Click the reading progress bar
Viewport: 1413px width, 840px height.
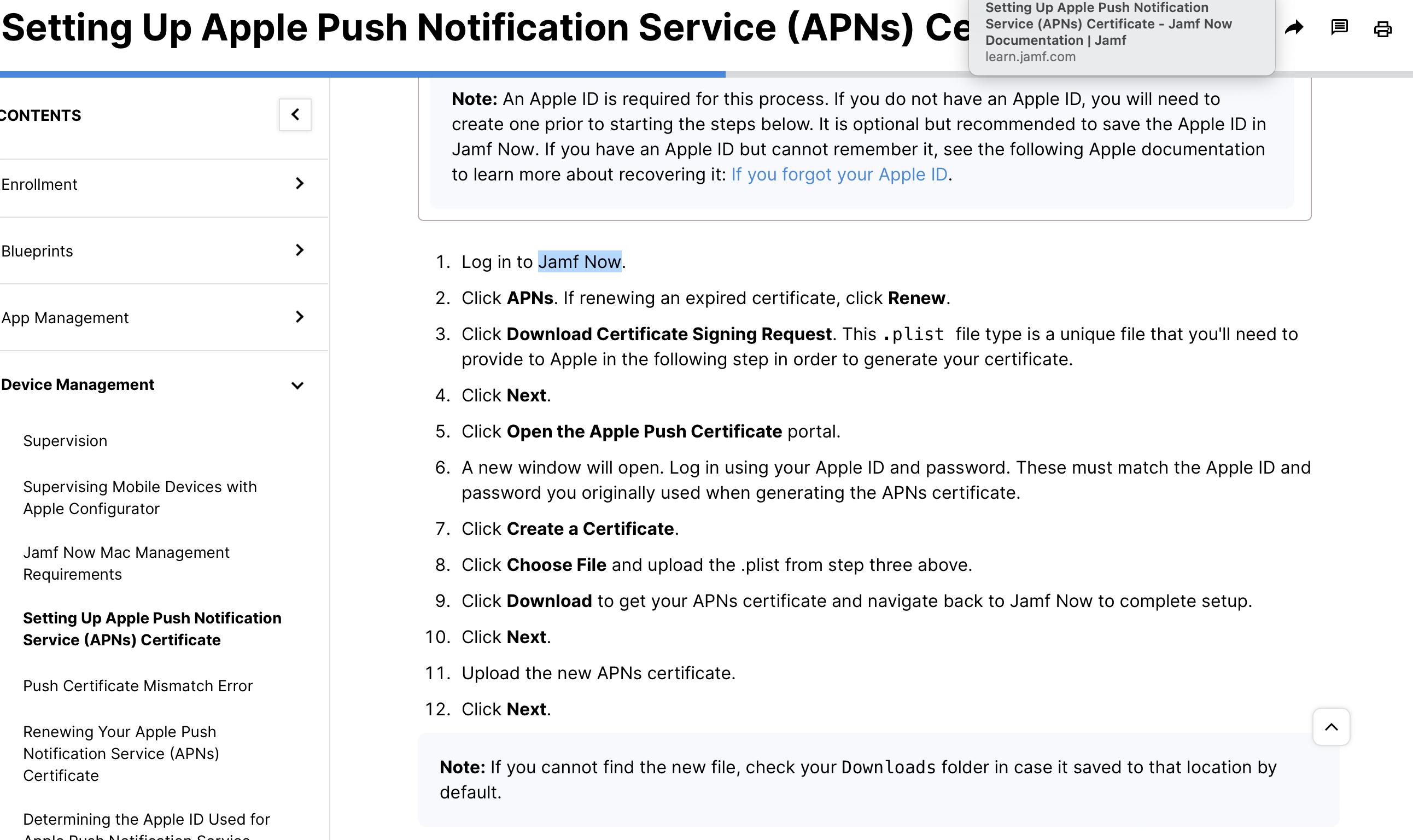[x=706, y=74]
